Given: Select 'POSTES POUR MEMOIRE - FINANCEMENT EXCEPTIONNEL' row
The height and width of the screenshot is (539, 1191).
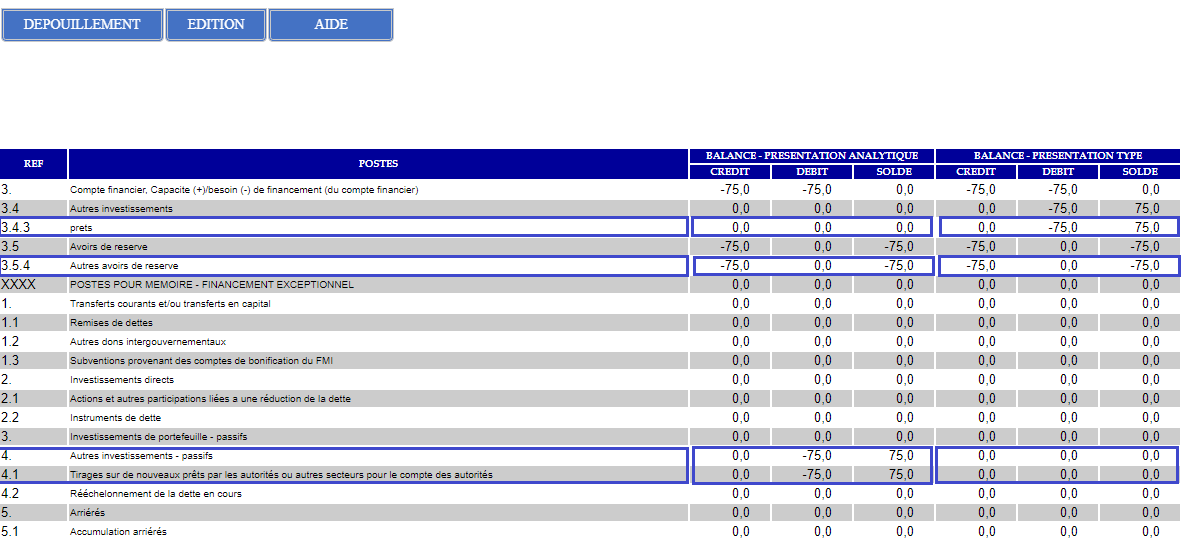Looking at the screenshot, I should pos(211,285).
